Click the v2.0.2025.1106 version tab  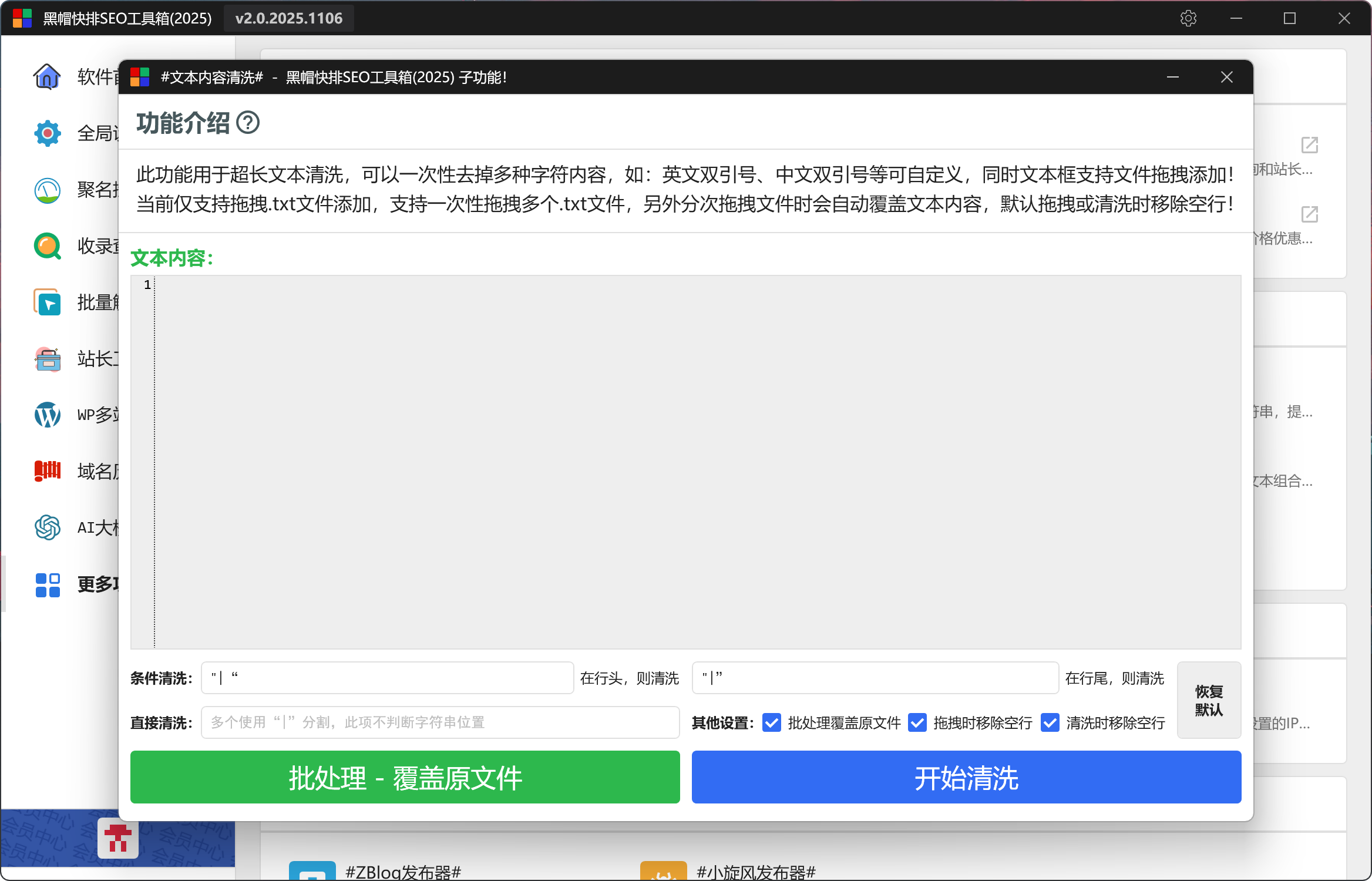tap(288, 18)
